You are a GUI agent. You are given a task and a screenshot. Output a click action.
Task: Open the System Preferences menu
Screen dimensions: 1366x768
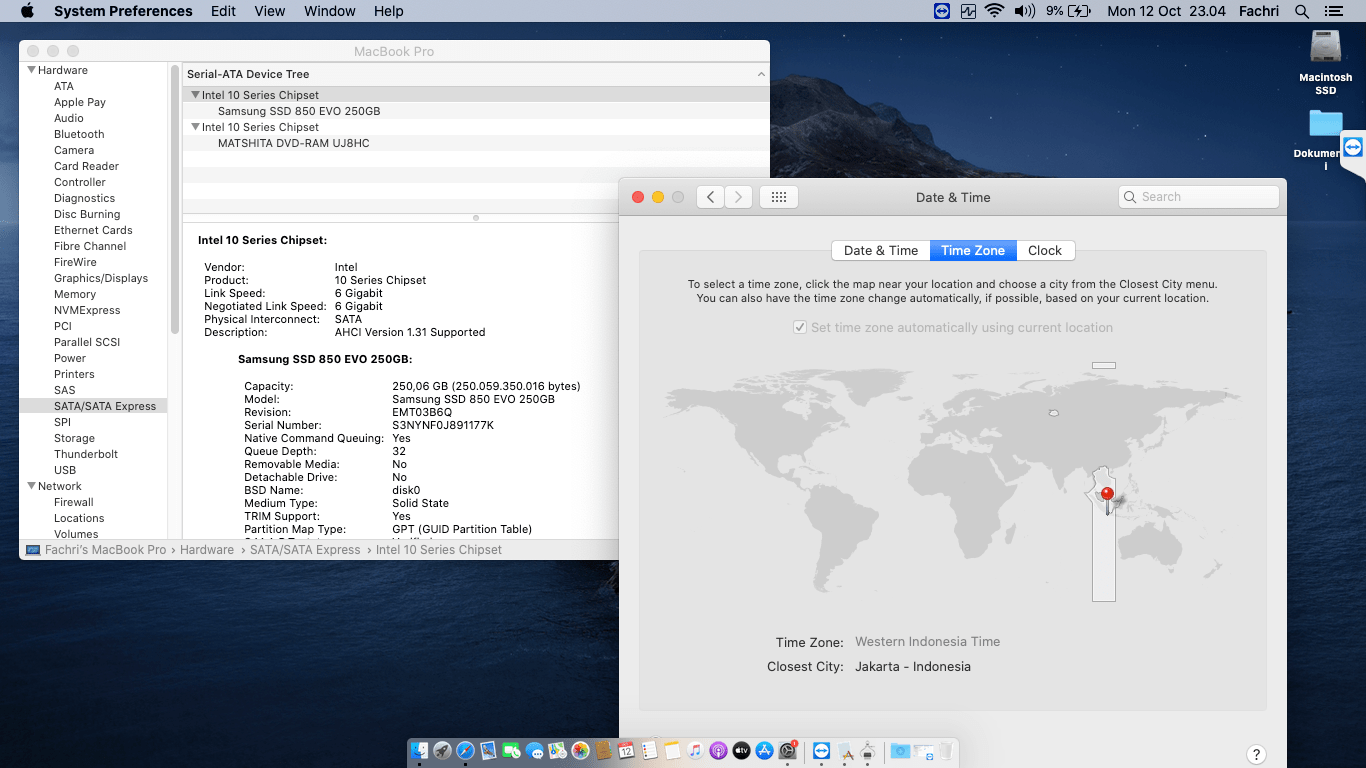click(123, 11)
